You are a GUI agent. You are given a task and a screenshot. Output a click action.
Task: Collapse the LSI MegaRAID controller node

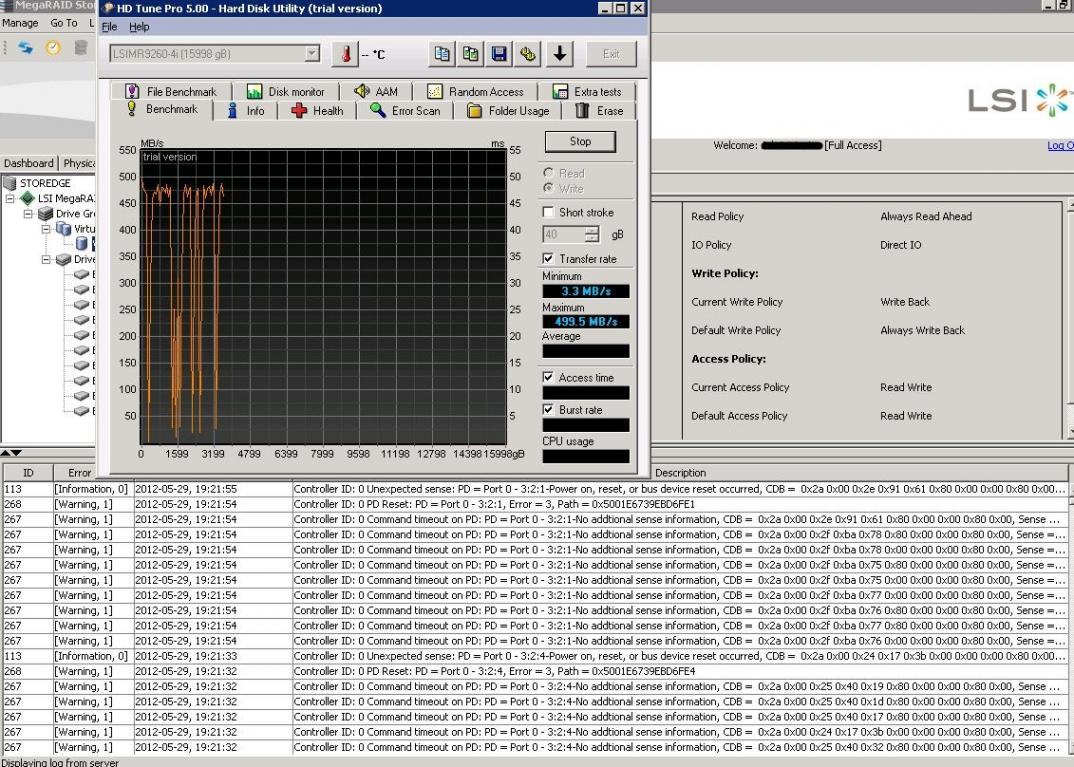pyautogui.click(x=10, y=199)
